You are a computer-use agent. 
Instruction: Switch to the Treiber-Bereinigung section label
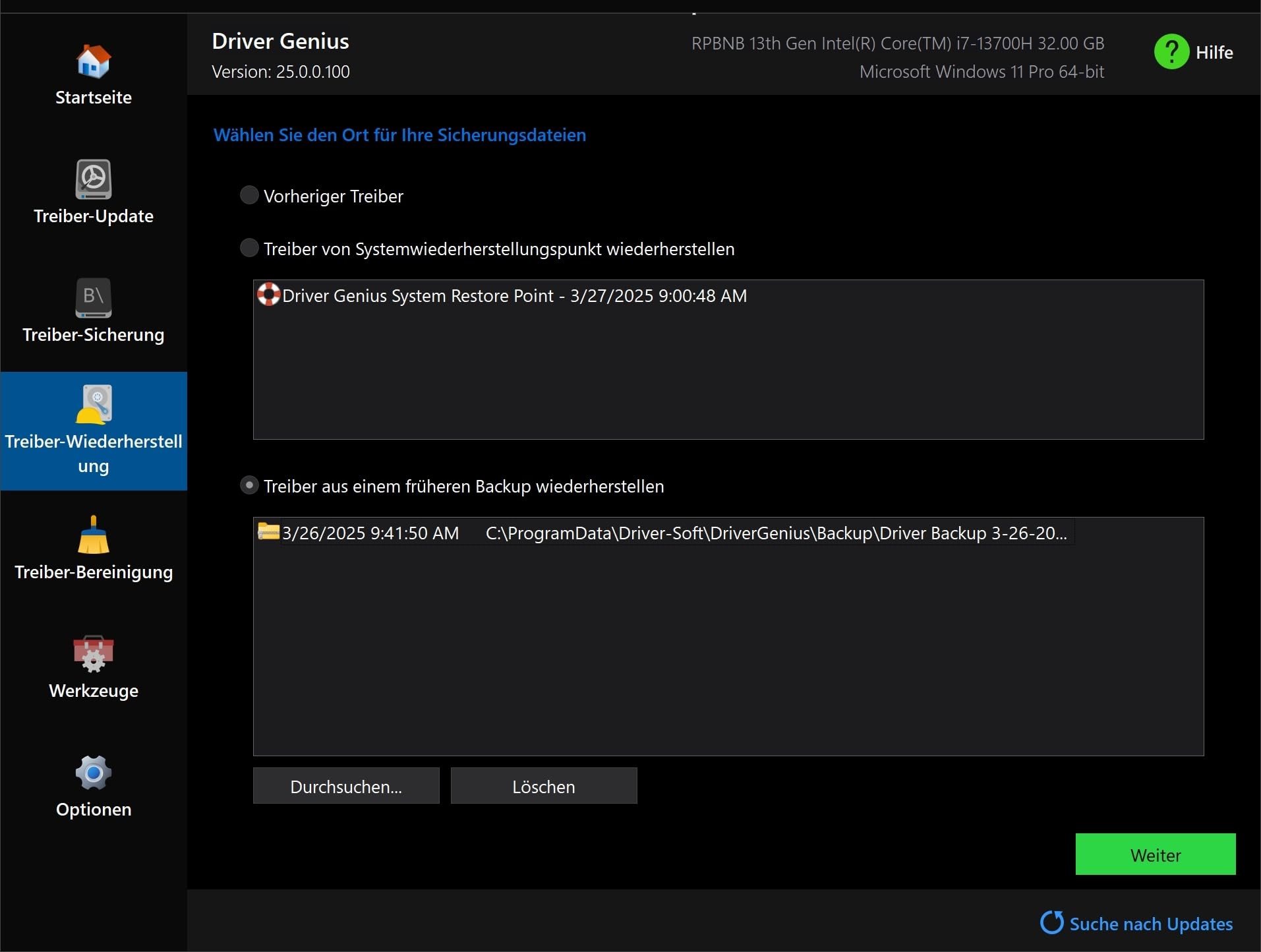(94, 572)
